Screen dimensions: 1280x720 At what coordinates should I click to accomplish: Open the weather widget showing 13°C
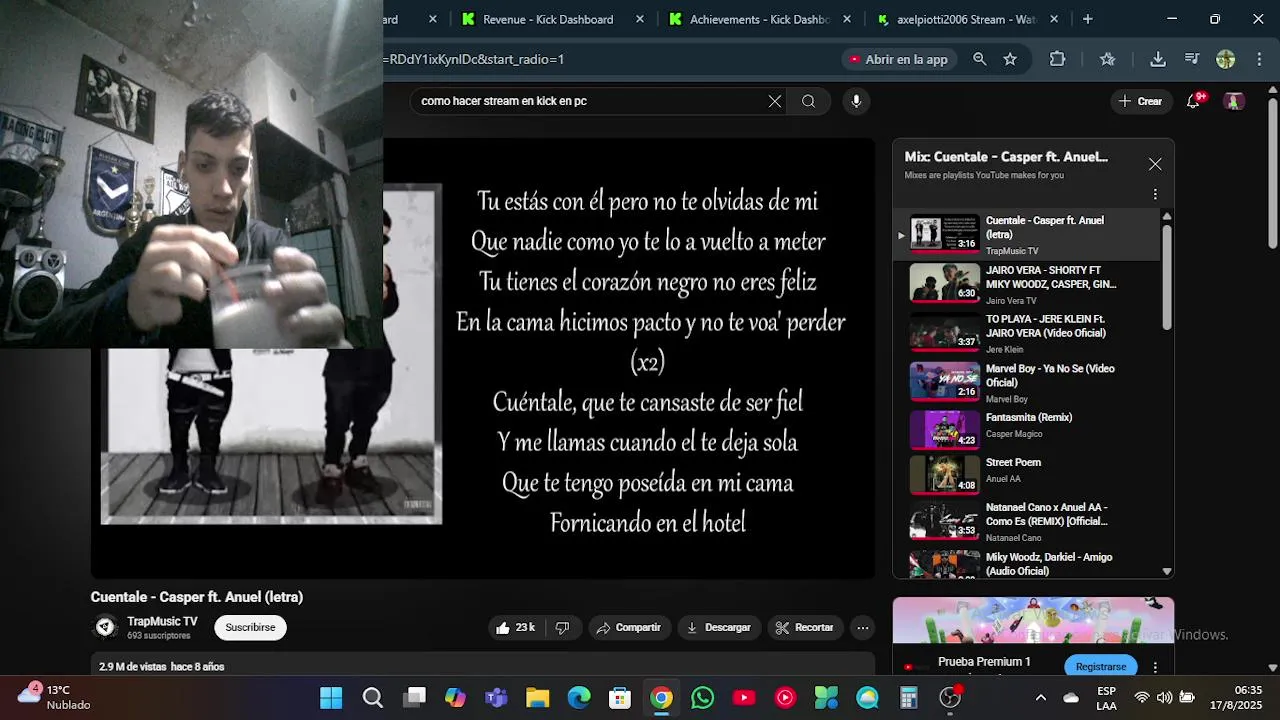(55, 697)
